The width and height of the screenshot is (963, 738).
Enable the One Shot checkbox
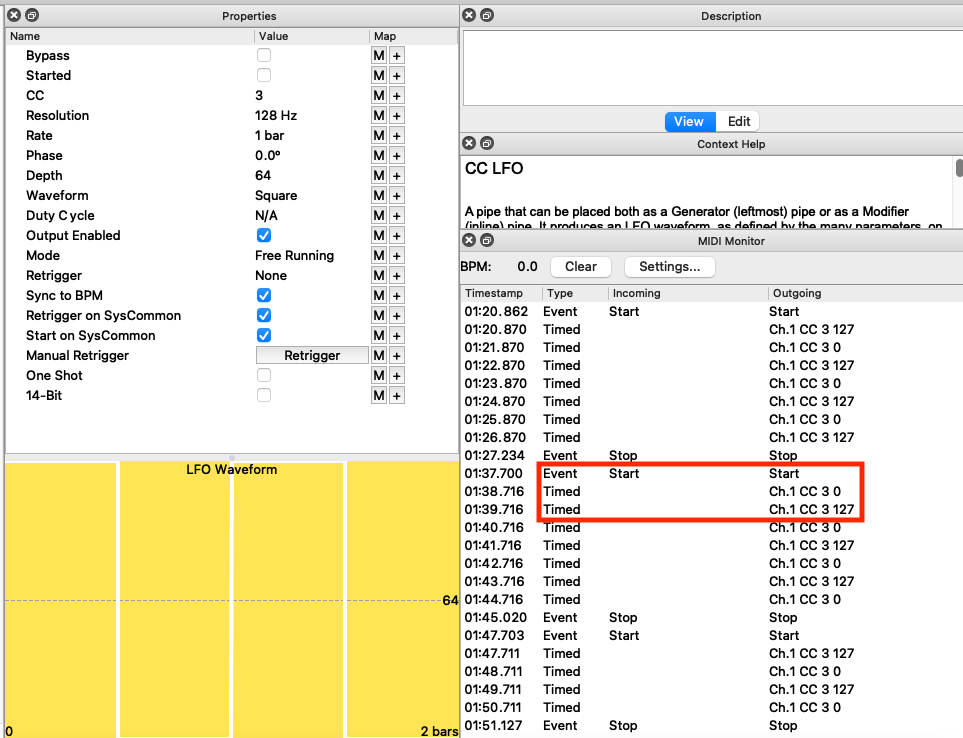[264, 375]
